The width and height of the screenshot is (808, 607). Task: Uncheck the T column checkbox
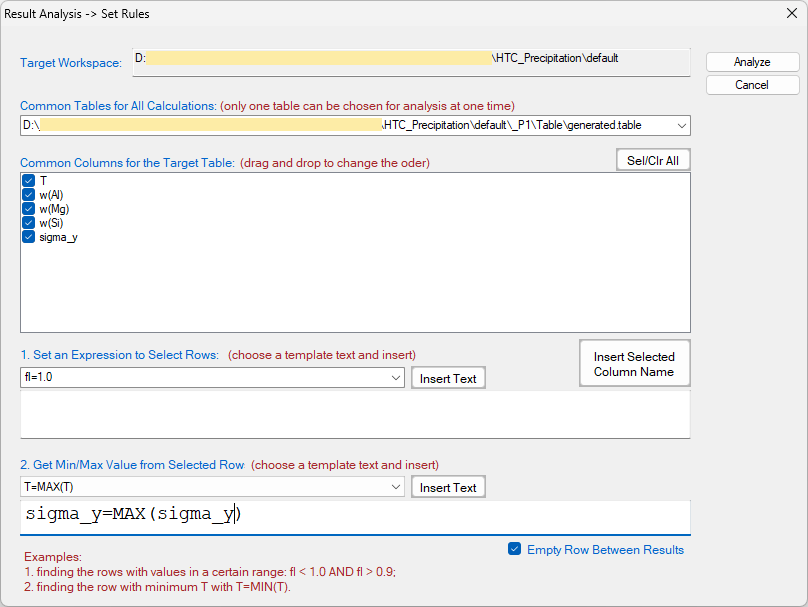[x=29, y=181]
